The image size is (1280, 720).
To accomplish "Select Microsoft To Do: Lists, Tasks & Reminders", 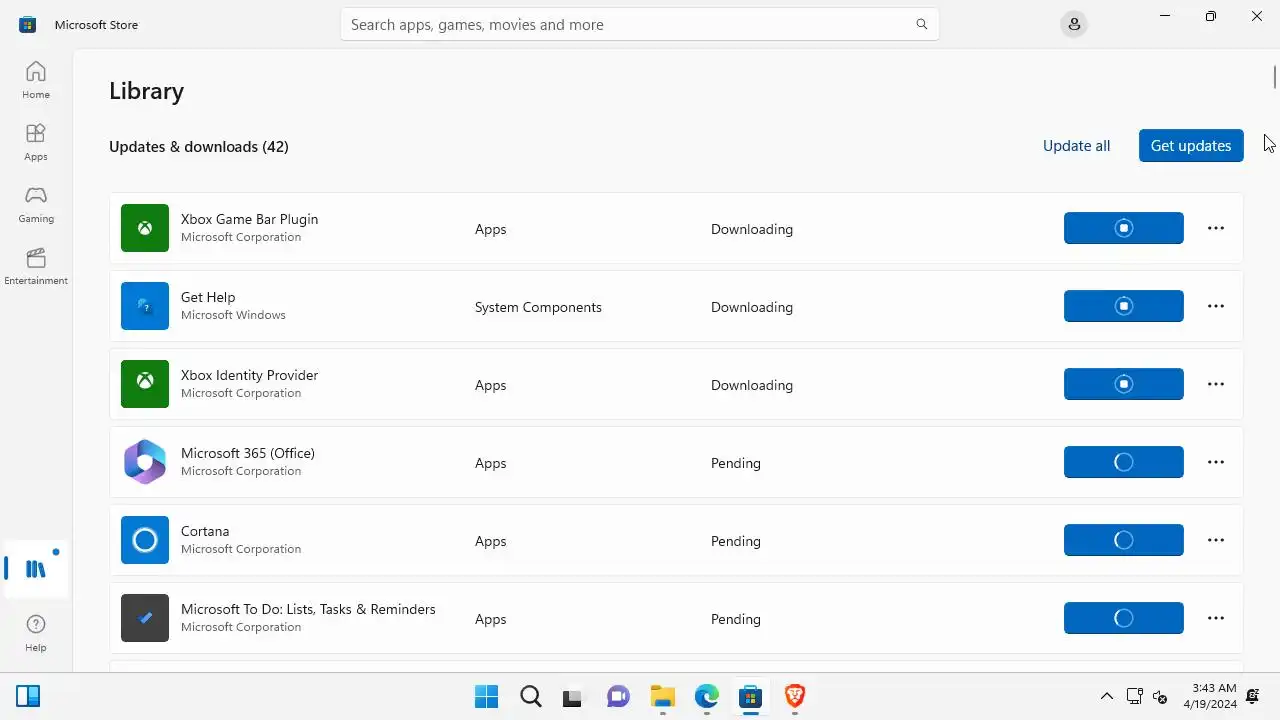I will (308, 609).
